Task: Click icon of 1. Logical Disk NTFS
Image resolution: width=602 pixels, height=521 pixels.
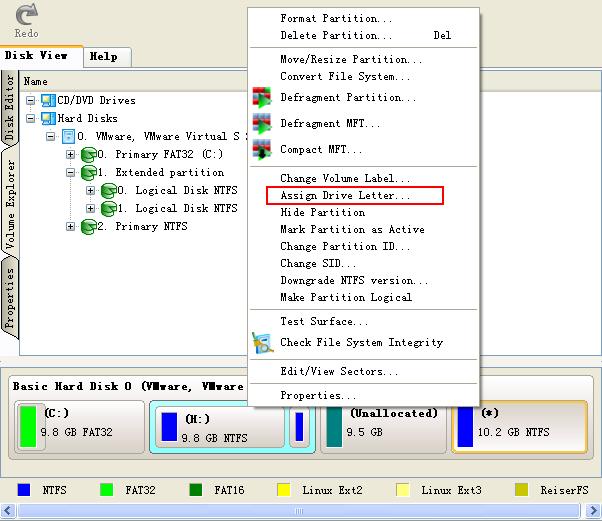Action: coord(109,208)
